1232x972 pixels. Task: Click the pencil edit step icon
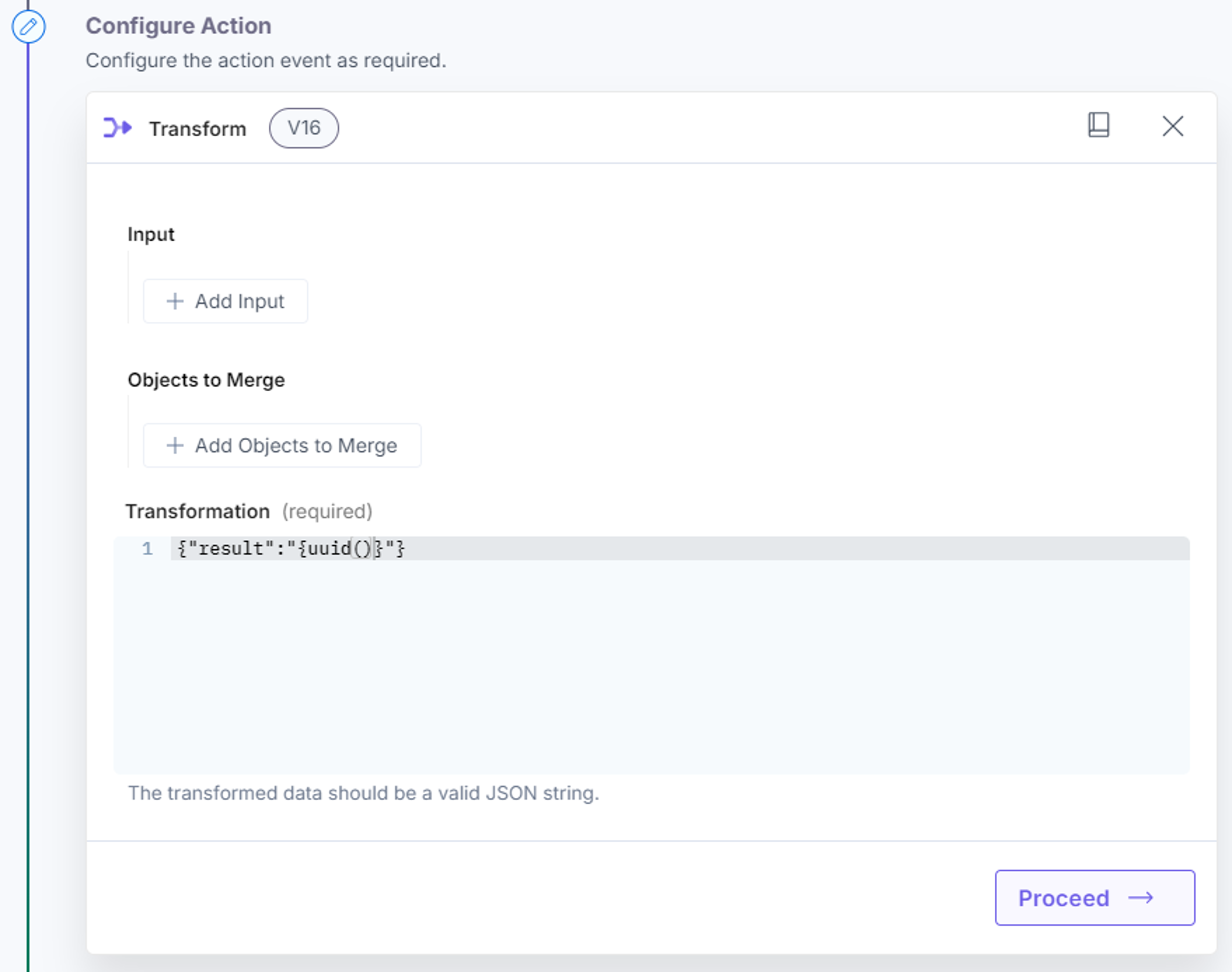pos(29,26)
